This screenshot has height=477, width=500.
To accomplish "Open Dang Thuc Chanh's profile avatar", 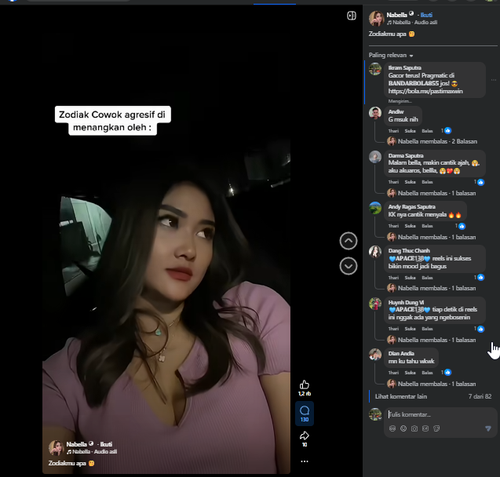I will (x=375, y=252).
